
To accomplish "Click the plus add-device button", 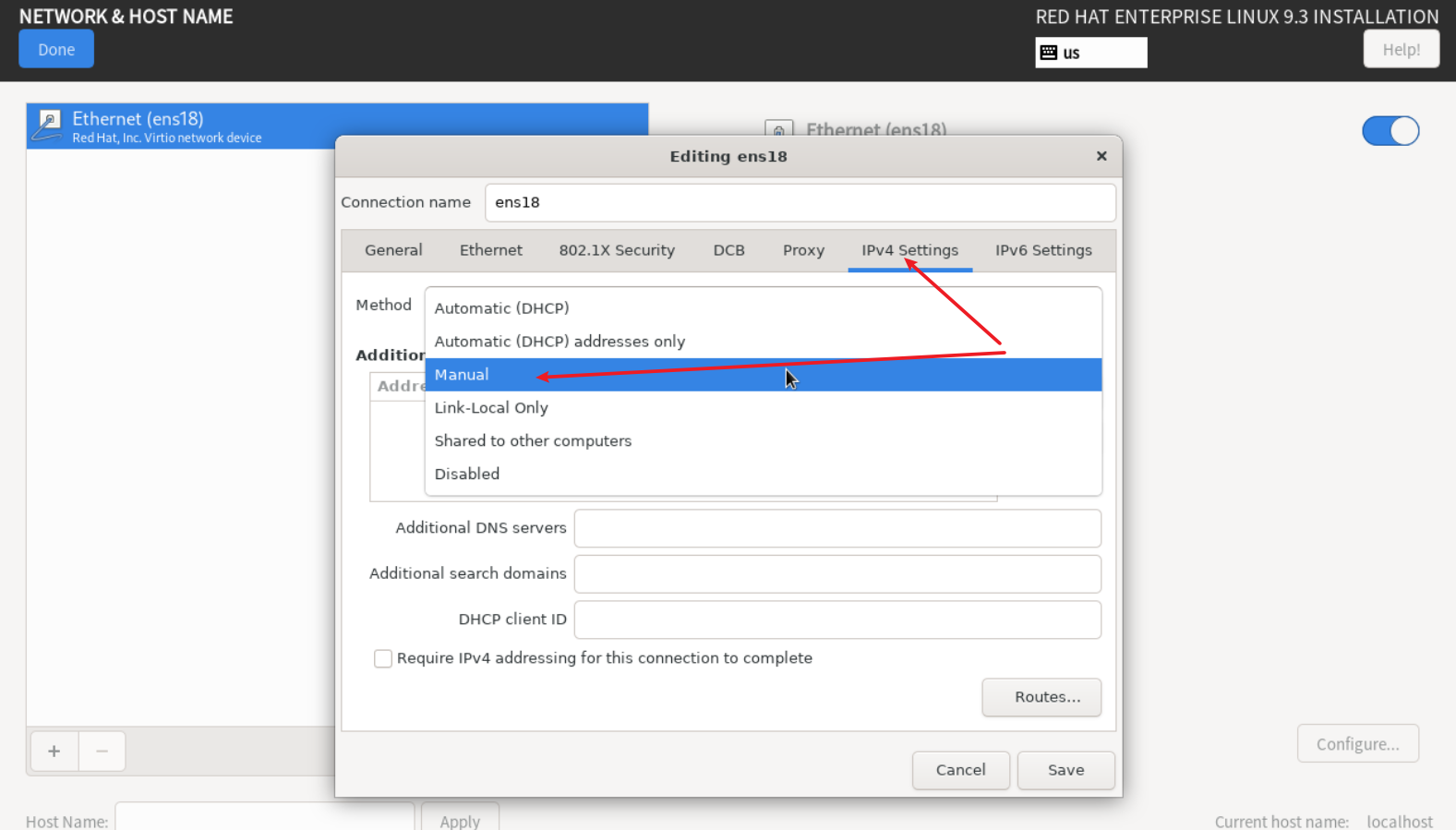I will (54, 751).
